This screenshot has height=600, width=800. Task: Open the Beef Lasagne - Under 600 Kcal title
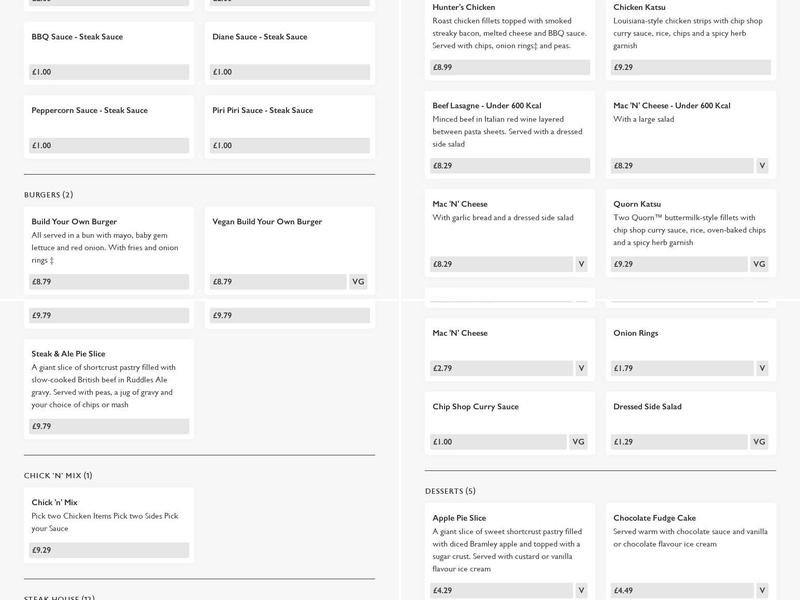pyautogui.click(x=486, y=106)
